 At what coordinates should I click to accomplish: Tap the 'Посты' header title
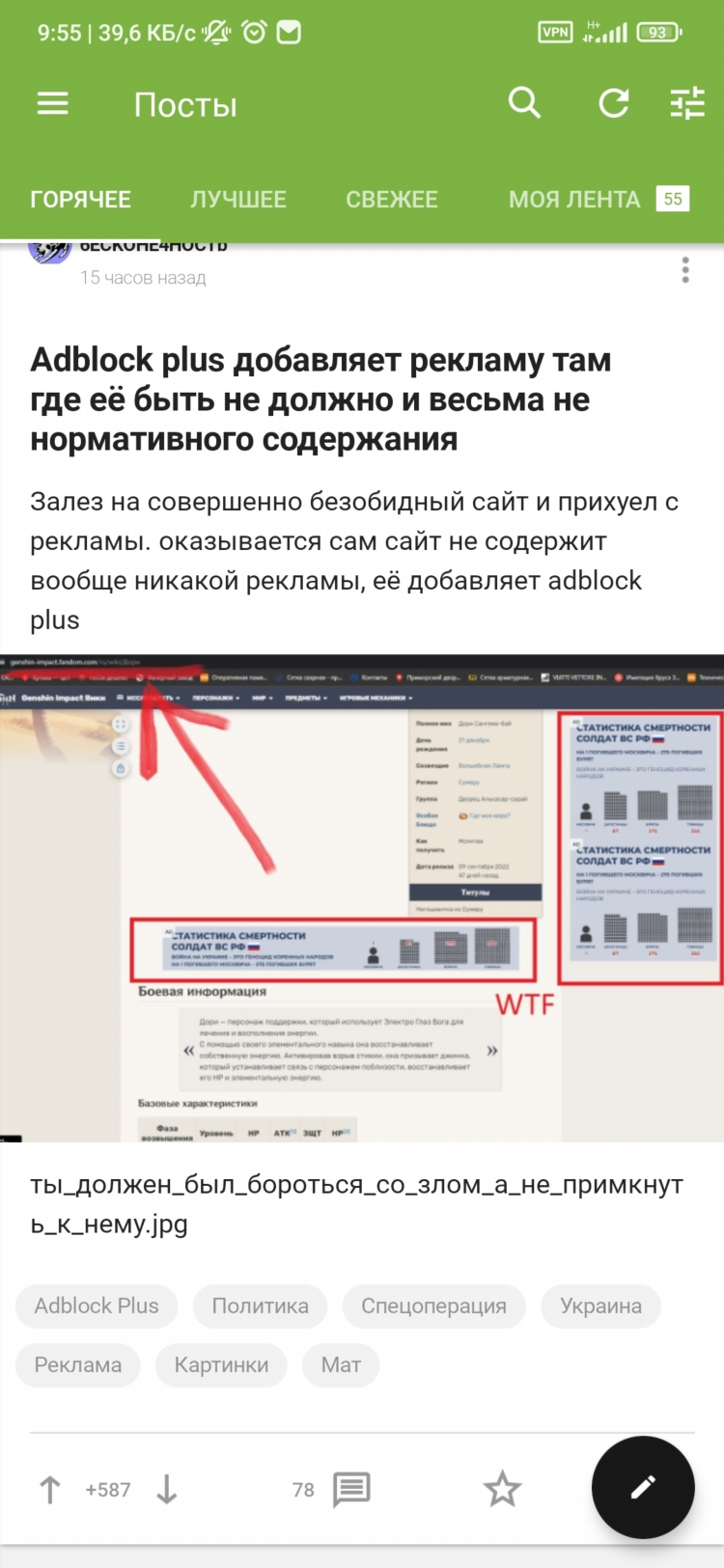pyautogui.click(x=185, y=104)
